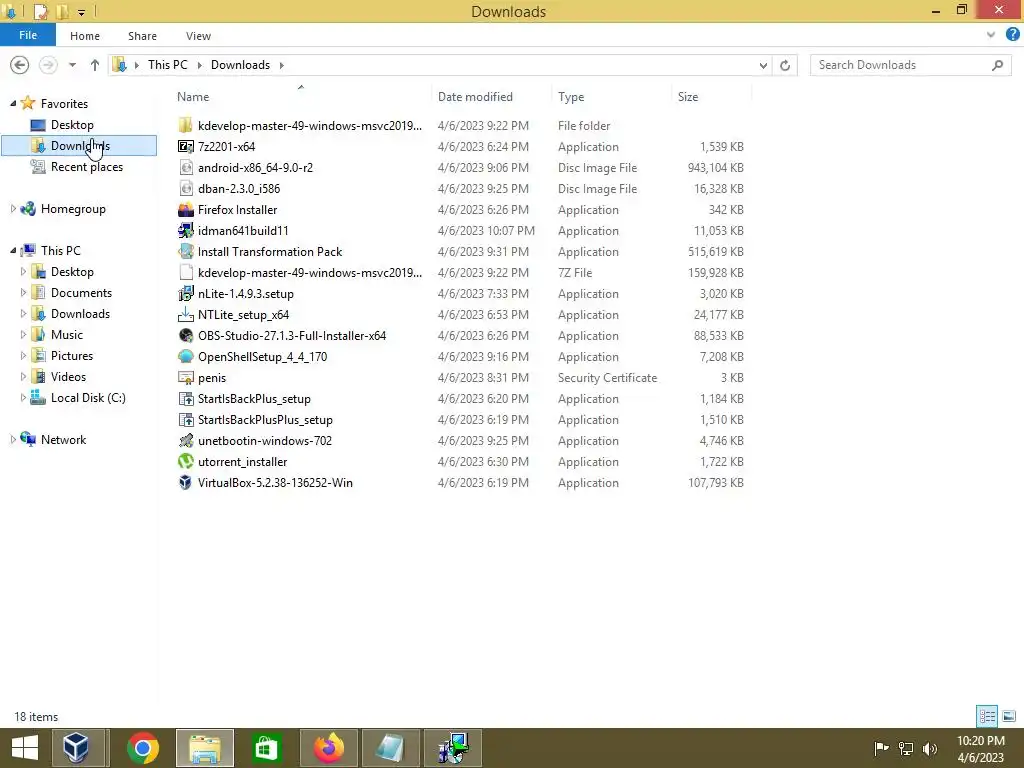Click the Action Center flag tray icon

pos(882,748)
